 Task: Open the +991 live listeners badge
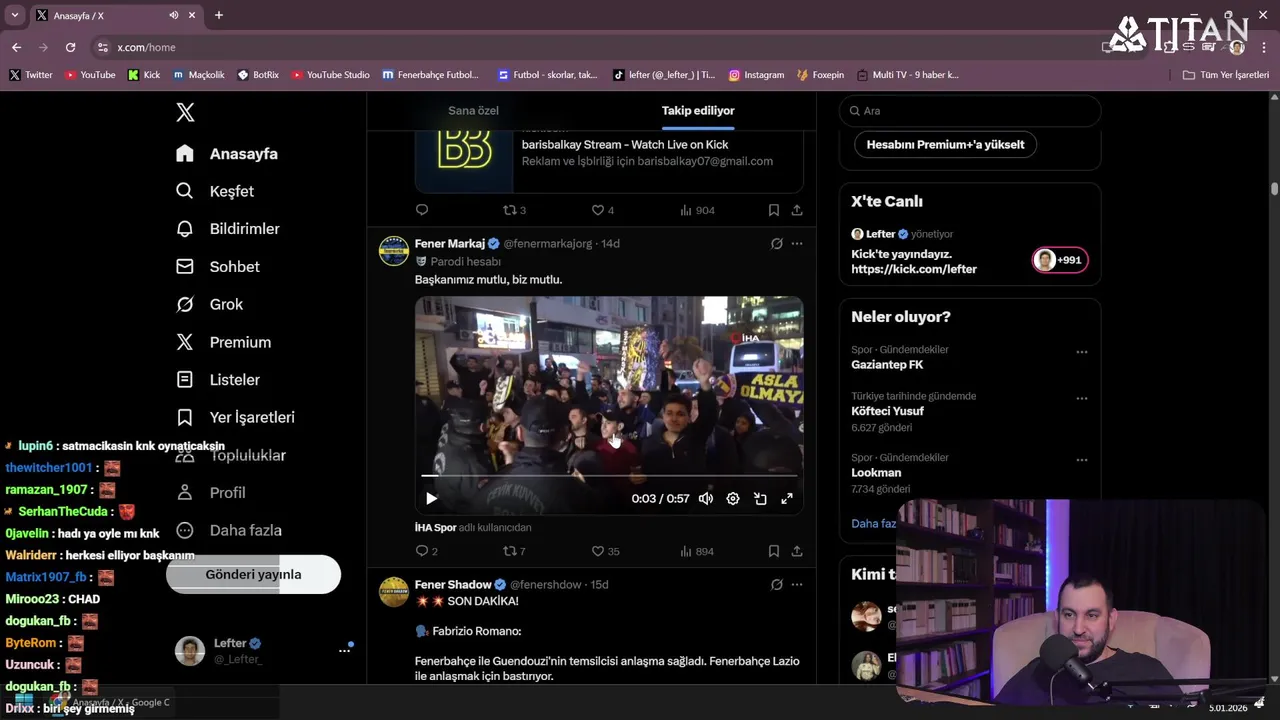[x=1060, y=260]
